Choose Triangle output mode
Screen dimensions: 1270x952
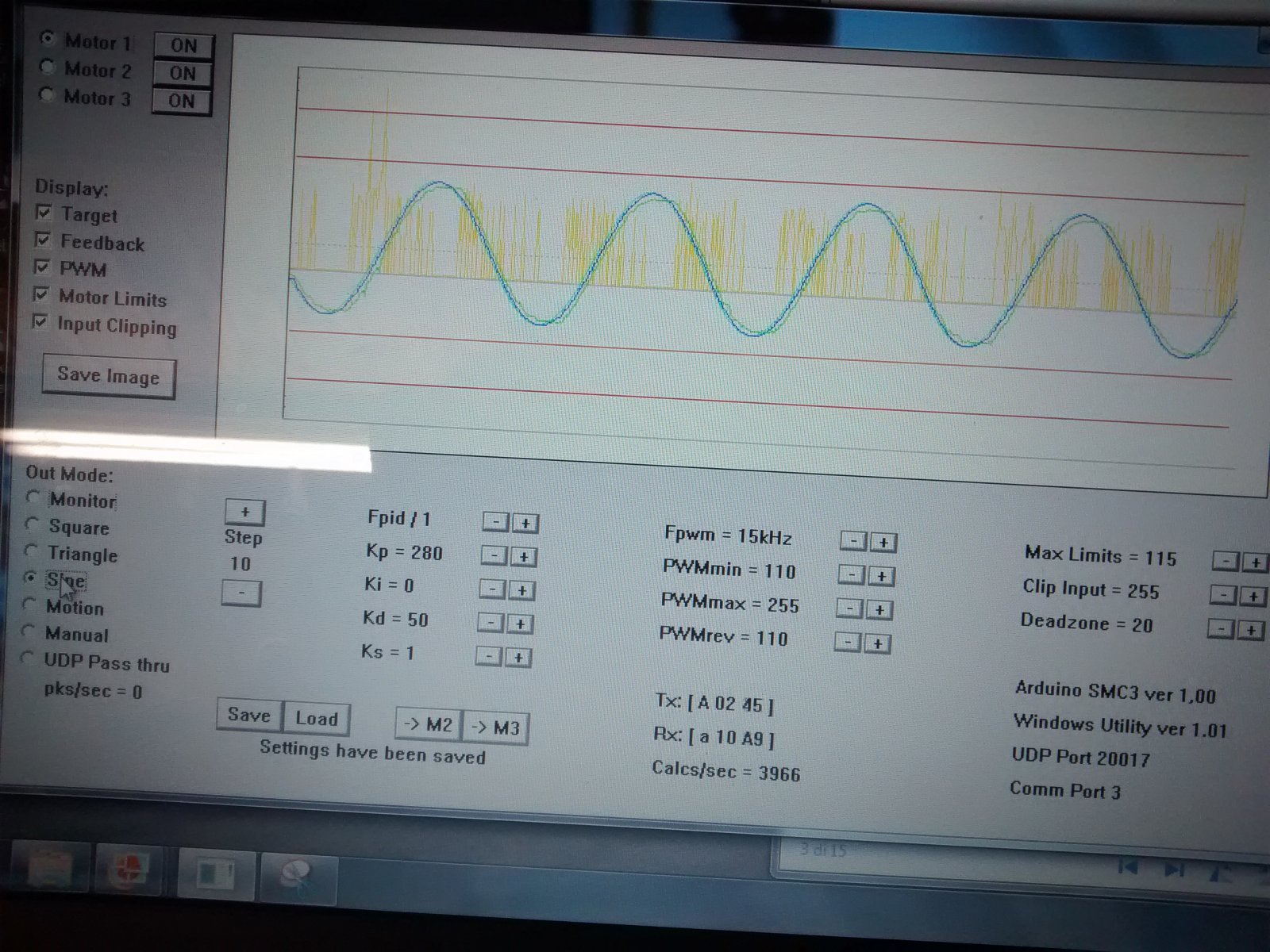[33, 550]
